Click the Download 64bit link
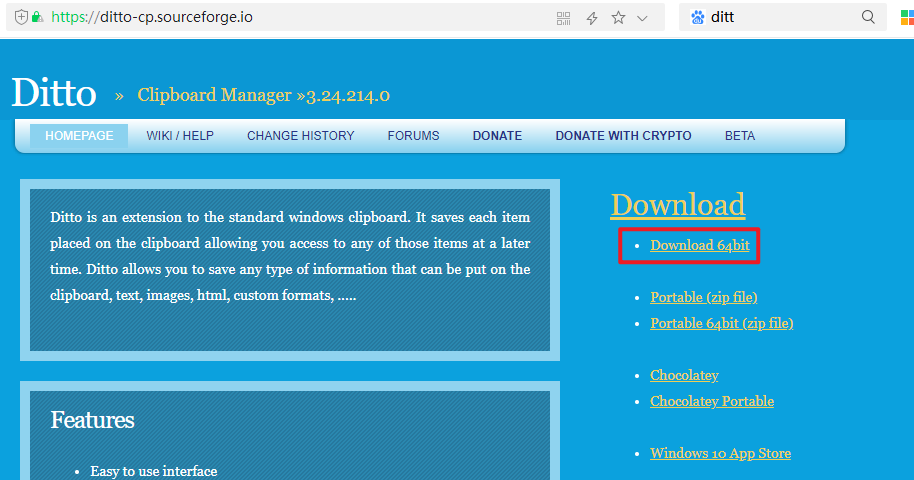The image size is (914, 480). point(699,246)
